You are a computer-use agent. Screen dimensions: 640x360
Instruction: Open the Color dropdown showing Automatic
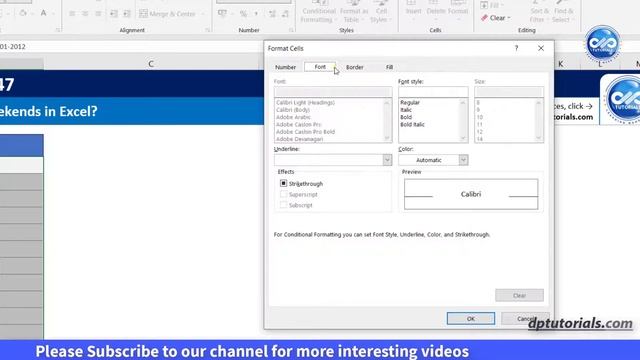tap(463, 160)
